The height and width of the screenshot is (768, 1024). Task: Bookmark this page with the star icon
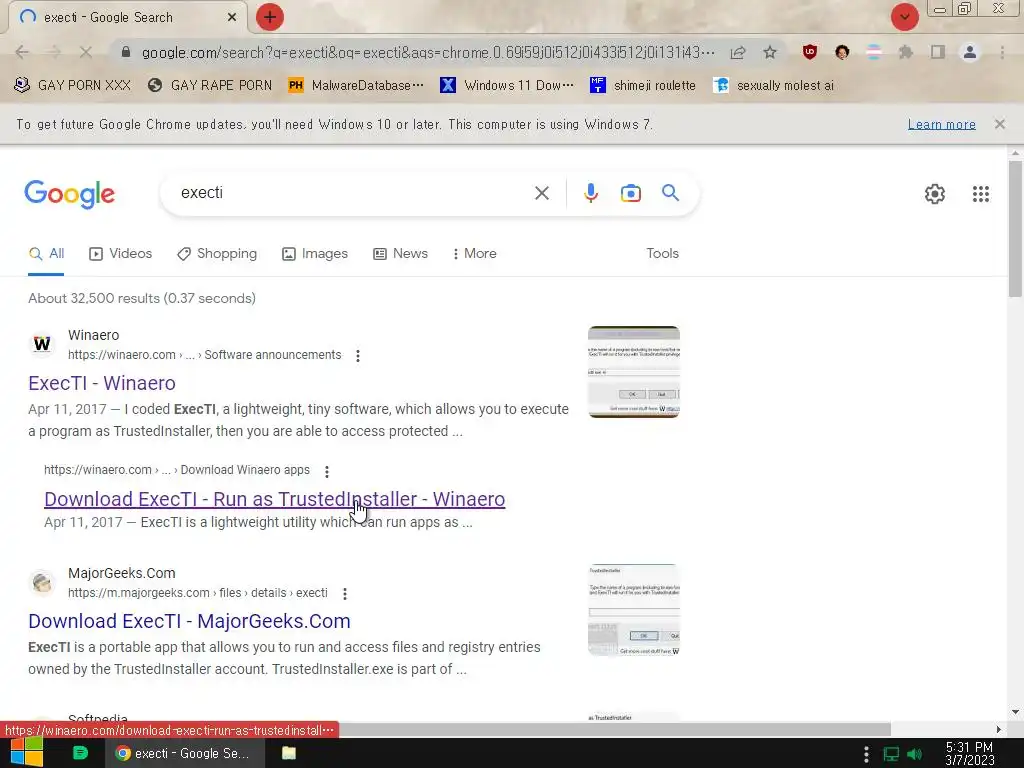[770, 52]
